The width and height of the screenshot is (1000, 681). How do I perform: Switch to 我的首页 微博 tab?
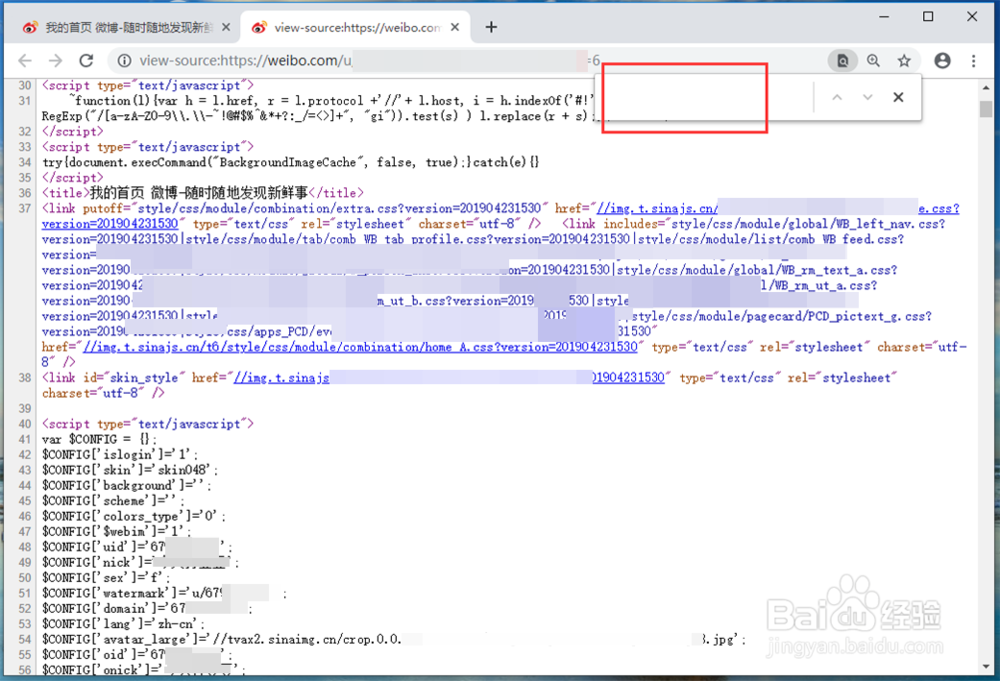point(119,27)
